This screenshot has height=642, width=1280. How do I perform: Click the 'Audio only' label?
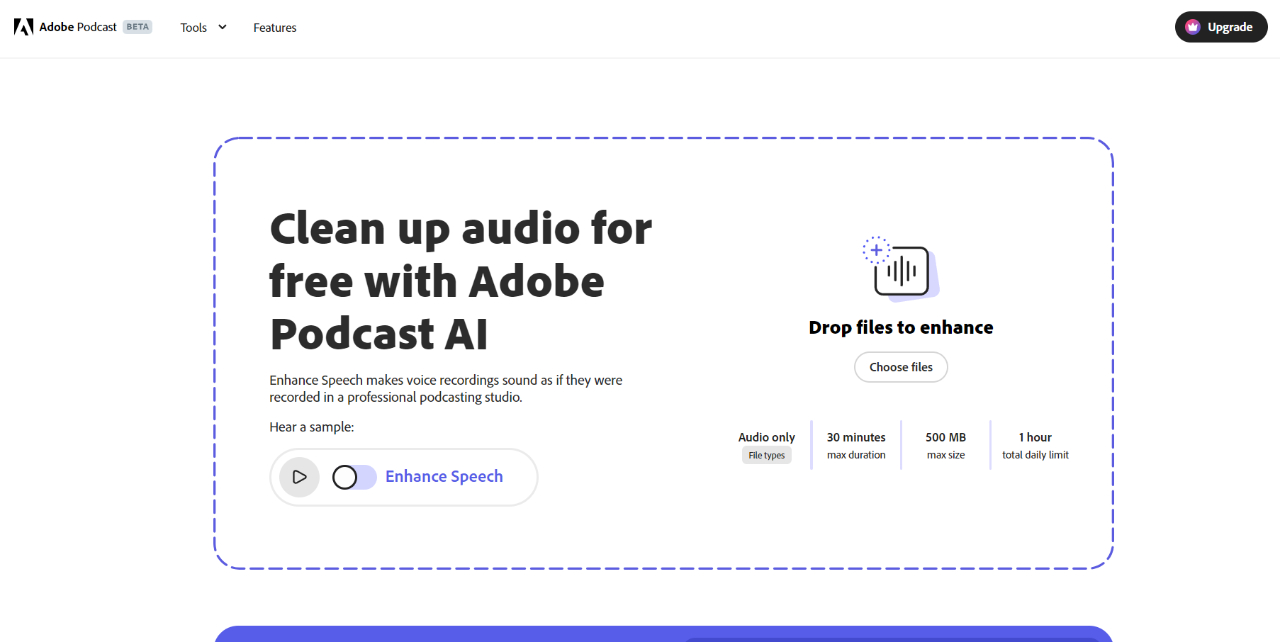pyautogui.click(x=767, y=437)
